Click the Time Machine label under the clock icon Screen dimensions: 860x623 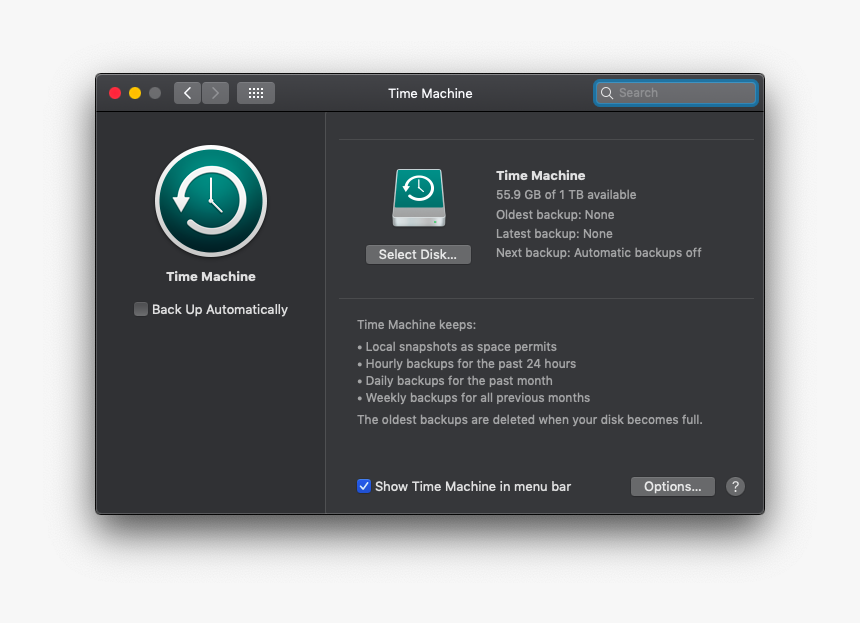[211, 276]
